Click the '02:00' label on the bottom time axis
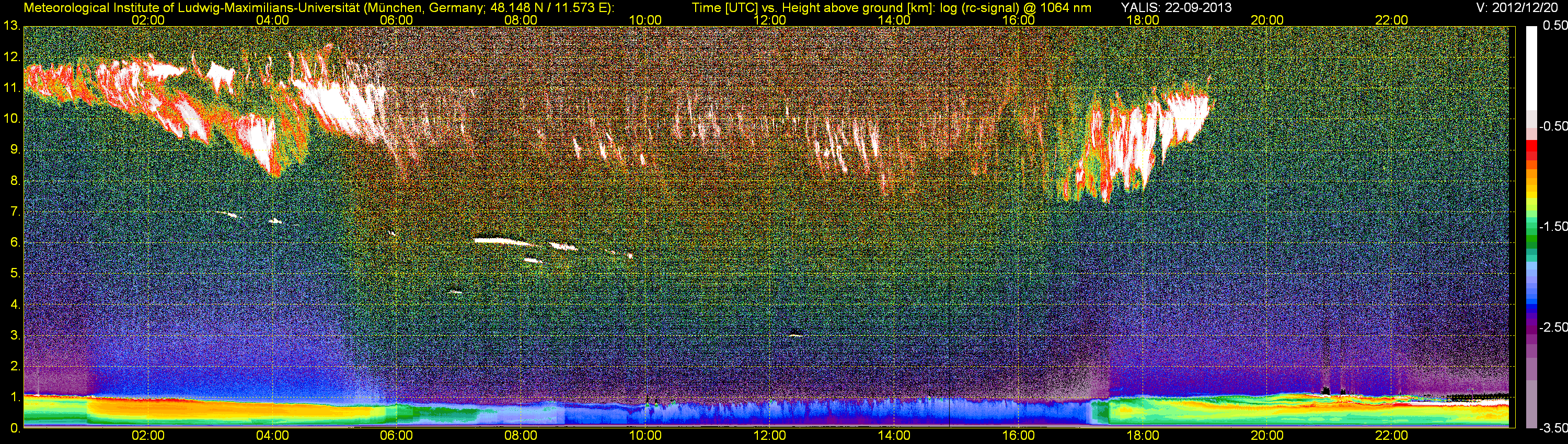This screenshot has height=444, width=1568. coord(148,436)
